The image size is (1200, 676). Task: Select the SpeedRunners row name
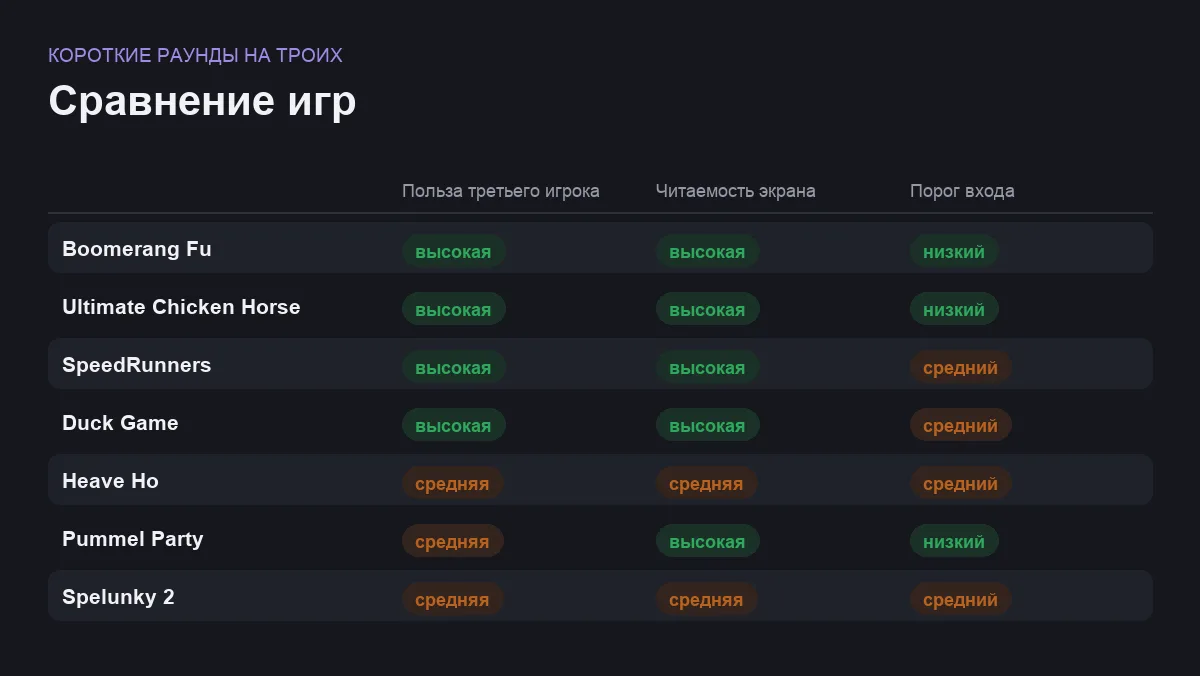[x=137, y=365]
